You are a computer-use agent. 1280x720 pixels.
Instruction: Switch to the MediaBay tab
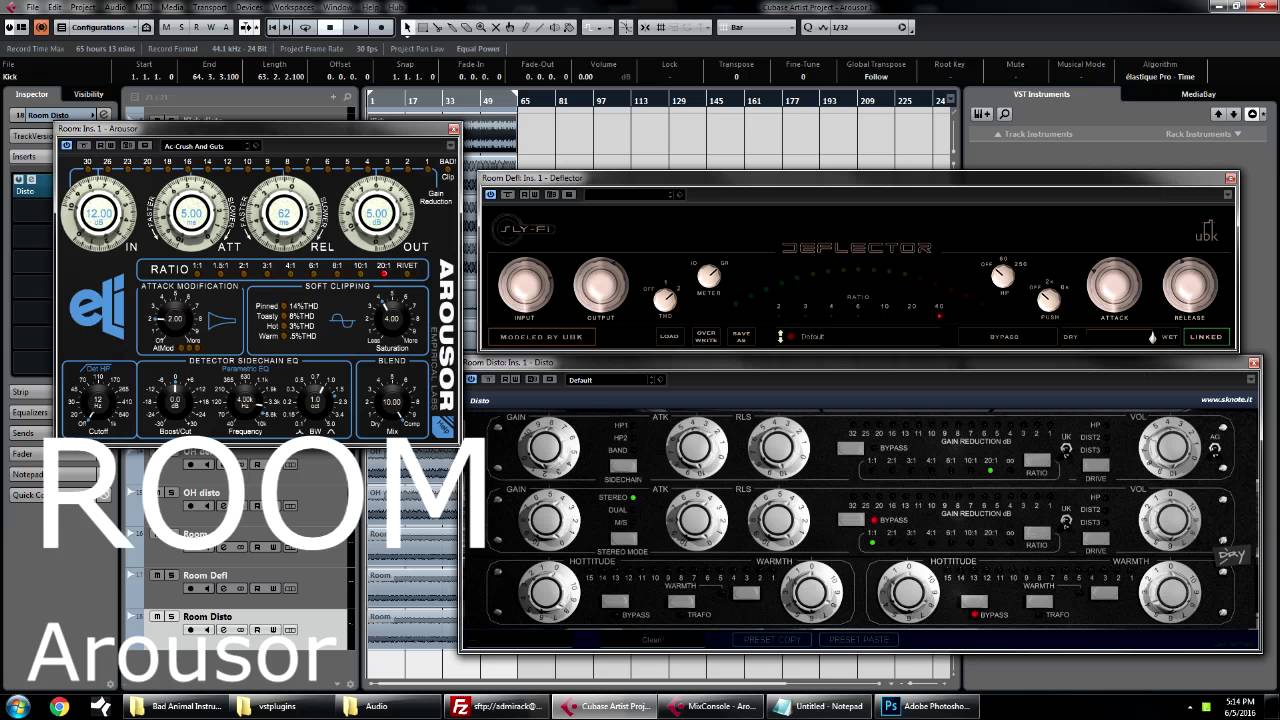(x=1198, y=94)
